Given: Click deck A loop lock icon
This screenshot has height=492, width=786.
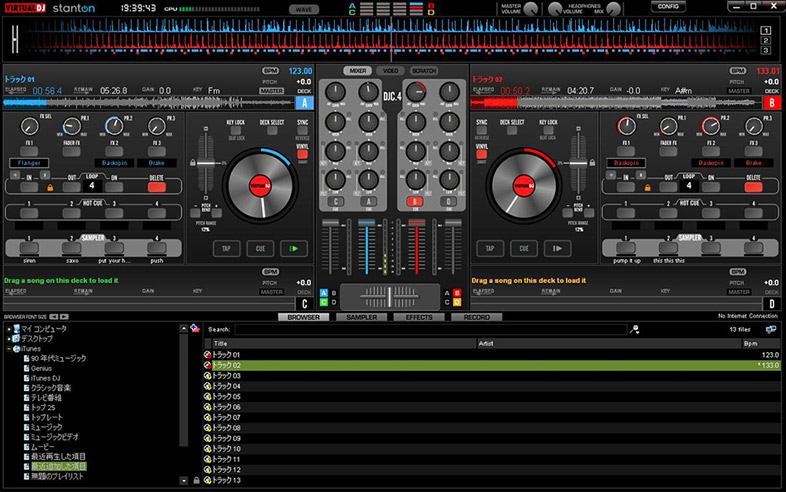Looking at the screenshot, I should (50, 188).
